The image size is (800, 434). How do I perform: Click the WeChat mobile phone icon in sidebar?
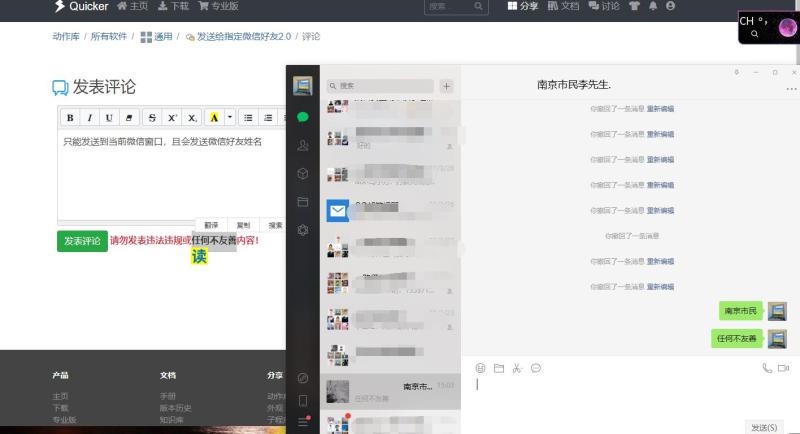click(303, 401)
